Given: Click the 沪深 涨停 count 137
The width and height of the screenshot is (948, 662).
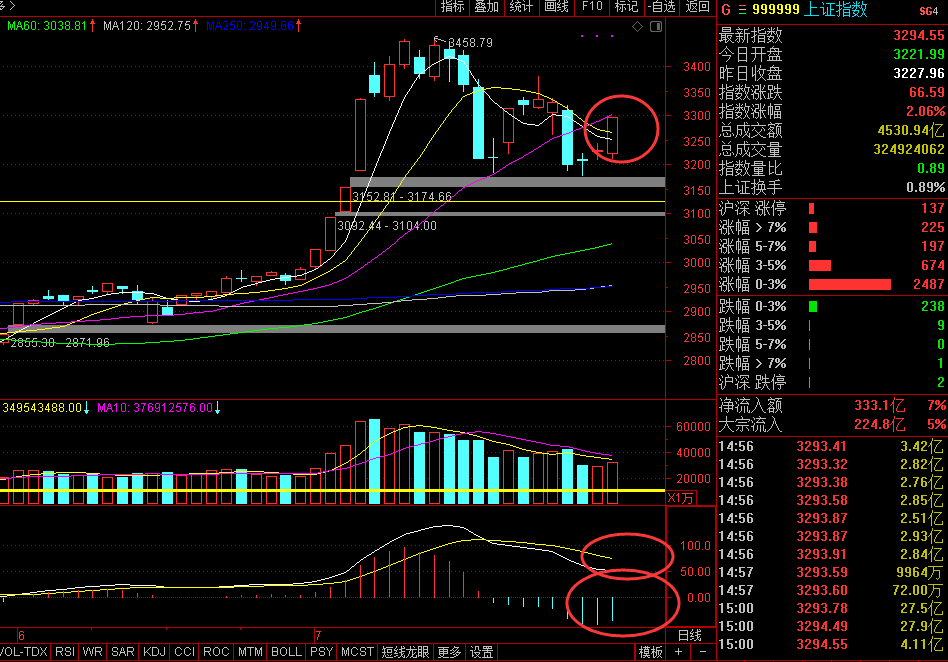Looking at the screenshot, I should [932, 209].
